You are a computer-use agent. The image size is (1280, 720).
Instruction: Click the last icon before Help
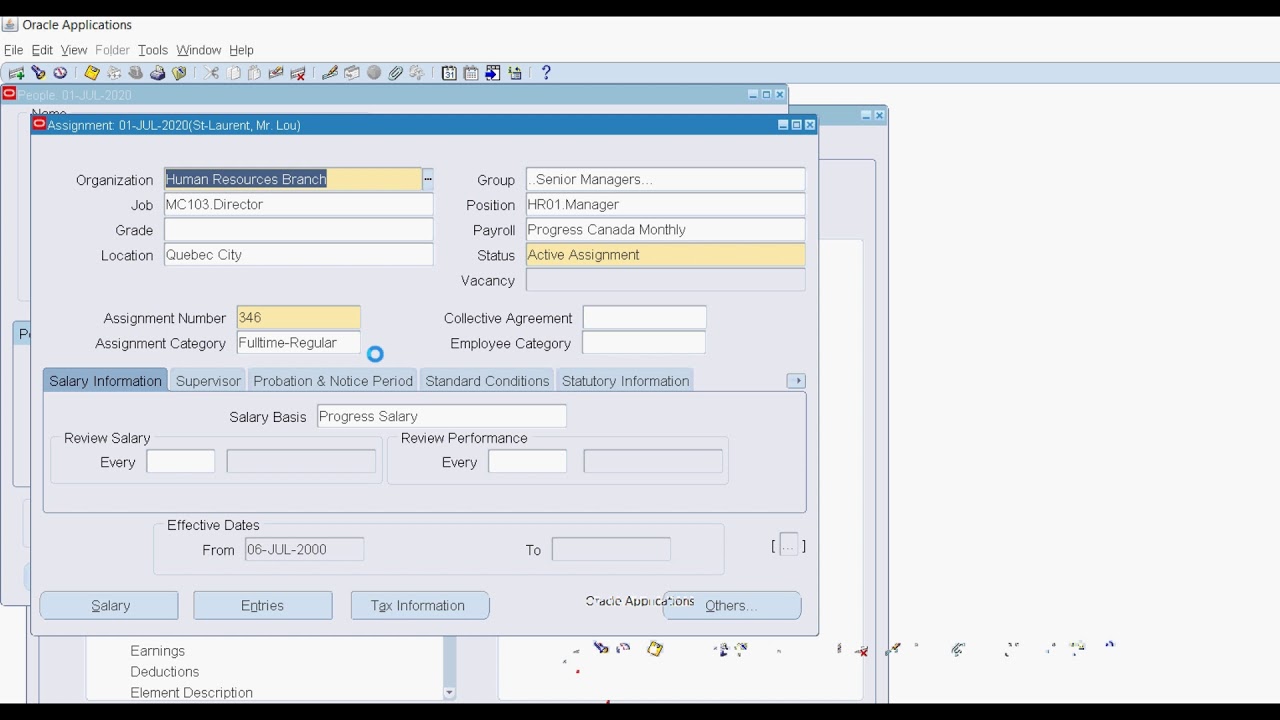(x=515, y=73)
